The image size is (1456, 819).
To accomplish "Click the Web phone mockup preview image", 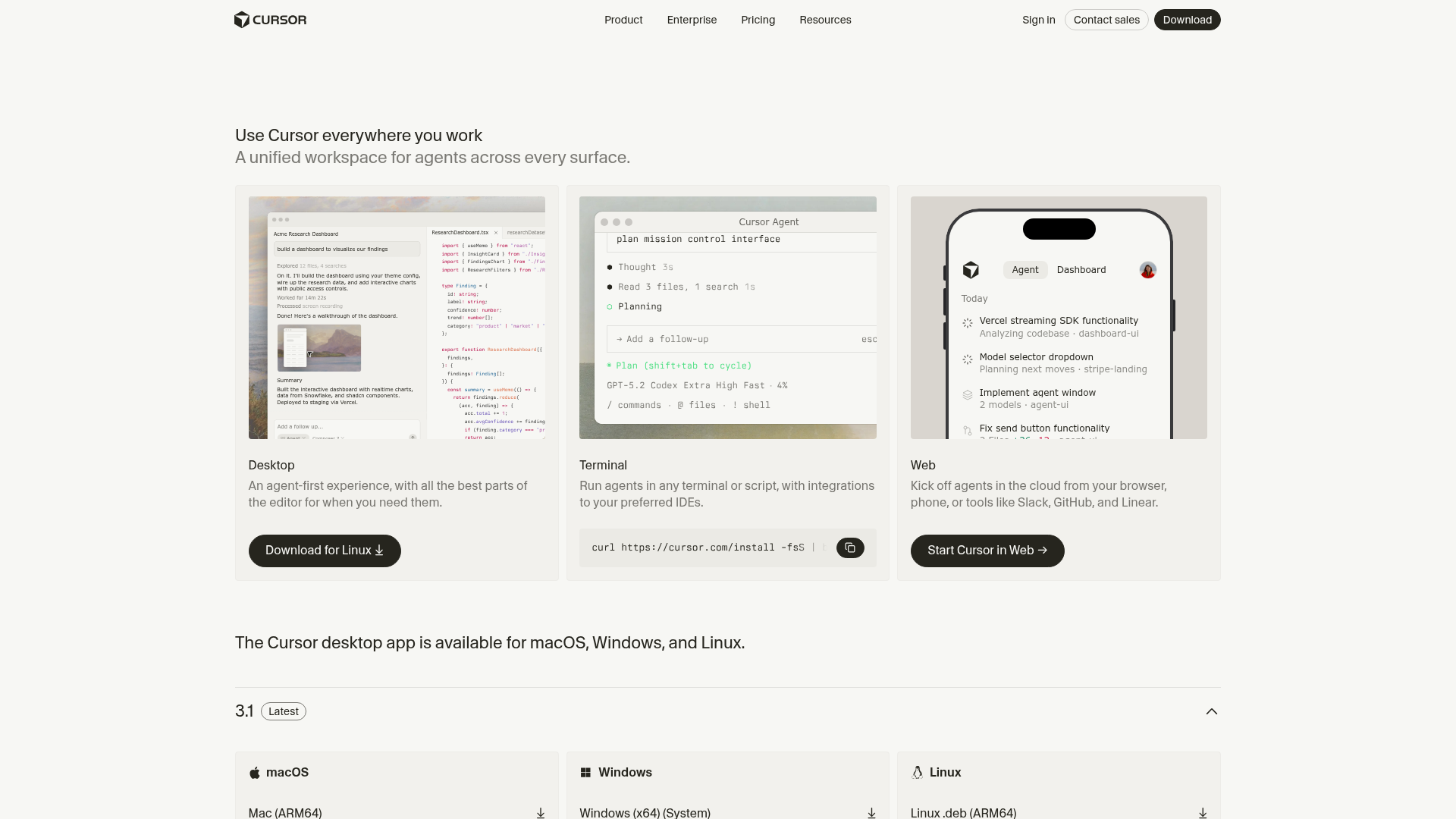I will coord(1059,318).
